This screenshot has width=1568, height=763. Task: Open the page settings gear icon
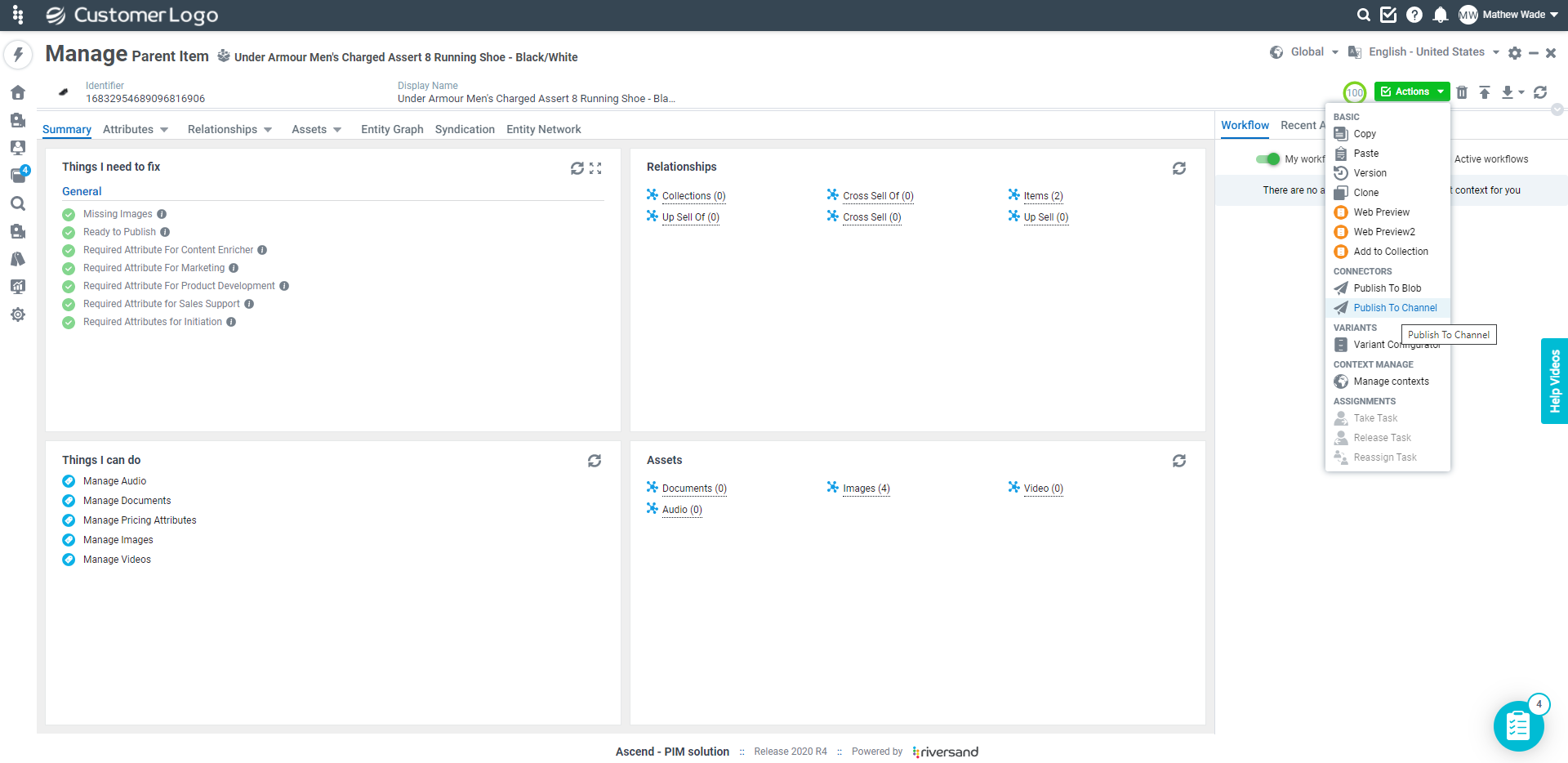pyautogui.click(x=1515, y=53)
